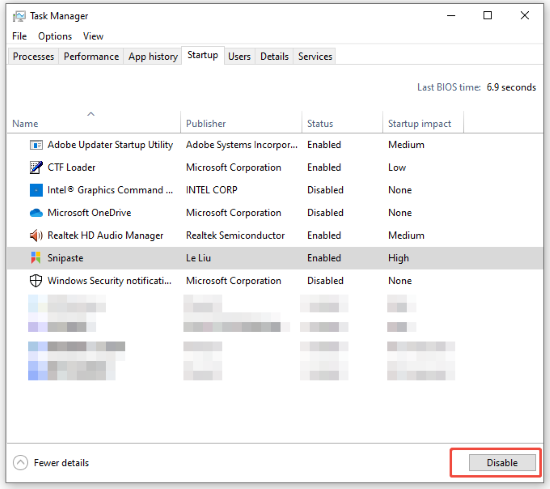550x489 pixels.
Task: Select the Windows Security notification name text
Action: [109, 281]
